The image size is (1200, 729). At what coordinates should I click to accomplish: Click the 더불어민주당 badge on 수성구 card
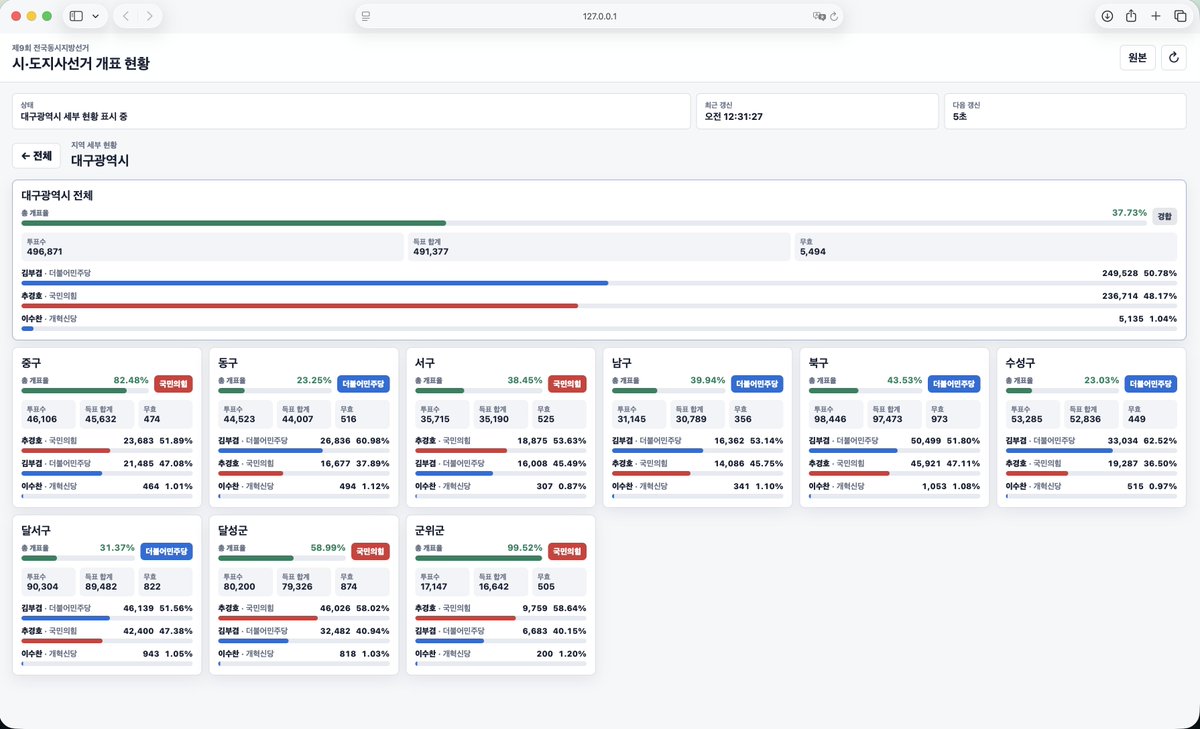click(1151, 384)
